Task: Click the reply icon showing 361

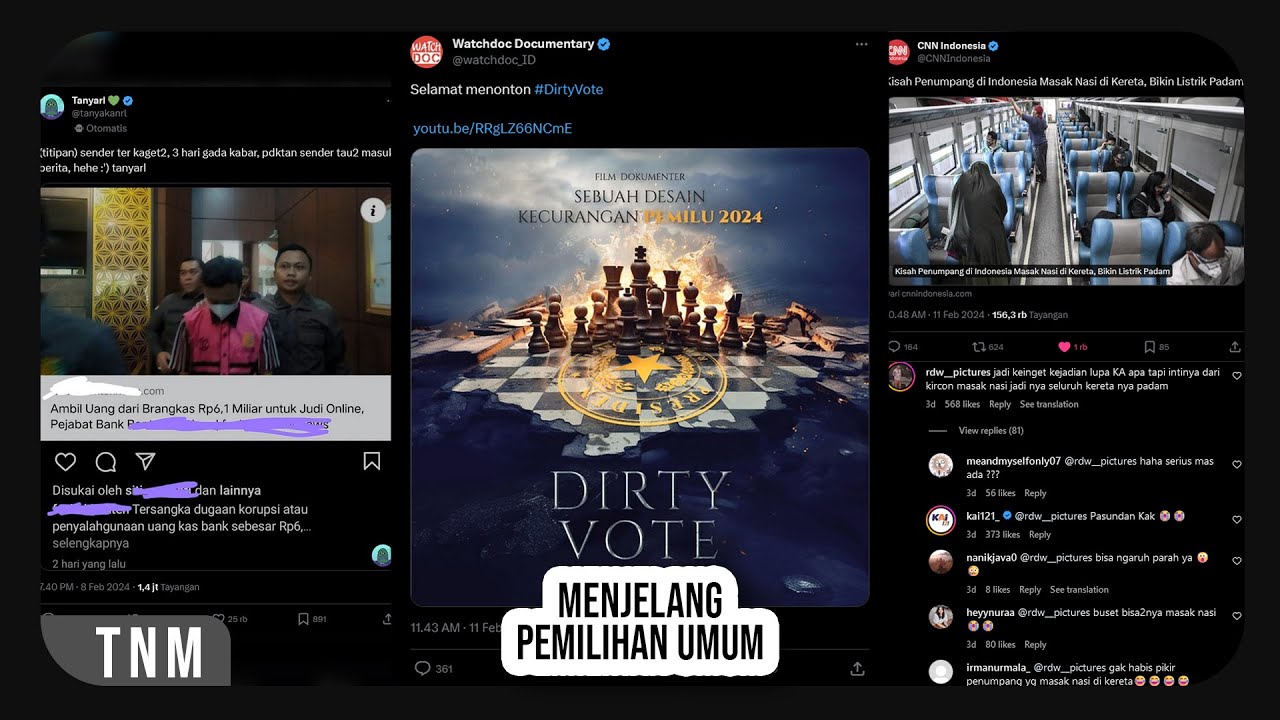Action: [422, 668]
